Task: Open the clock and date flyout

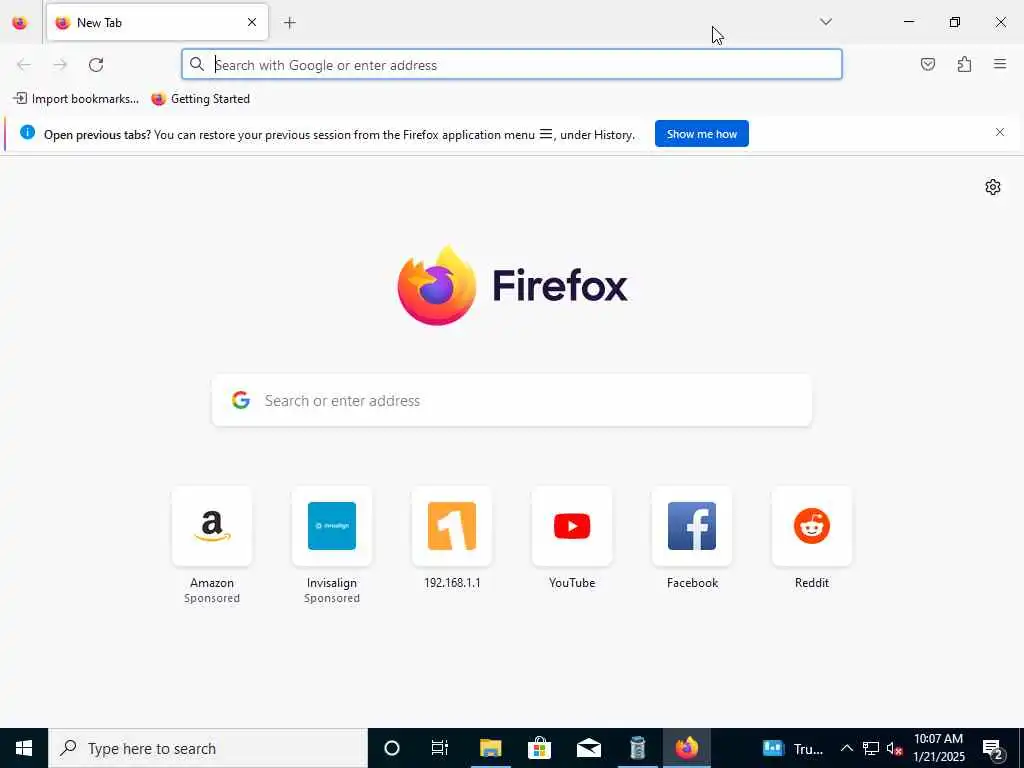Action: 938,748
